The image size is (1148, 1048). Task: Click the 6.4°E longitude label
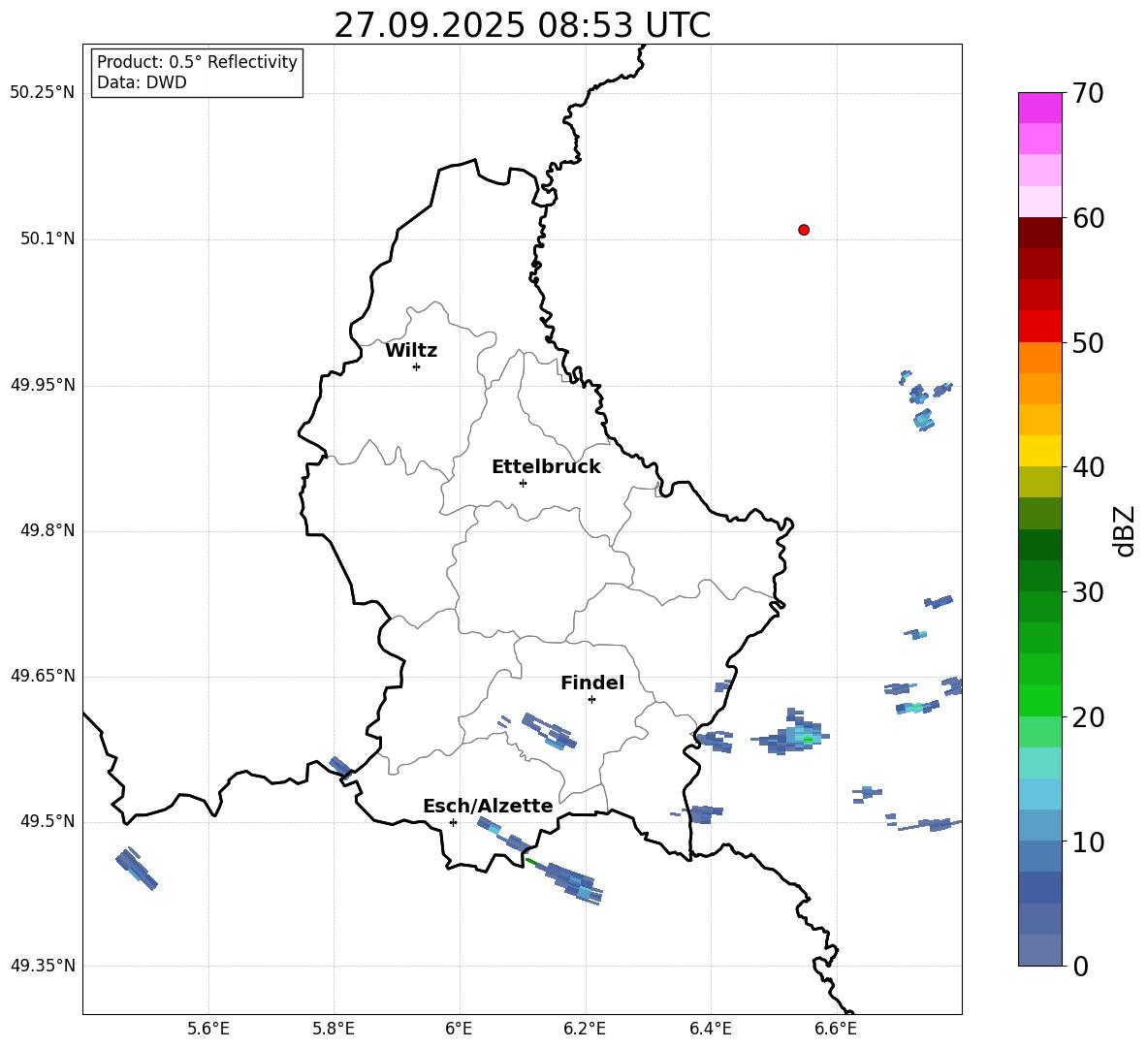click(710, 1029)
